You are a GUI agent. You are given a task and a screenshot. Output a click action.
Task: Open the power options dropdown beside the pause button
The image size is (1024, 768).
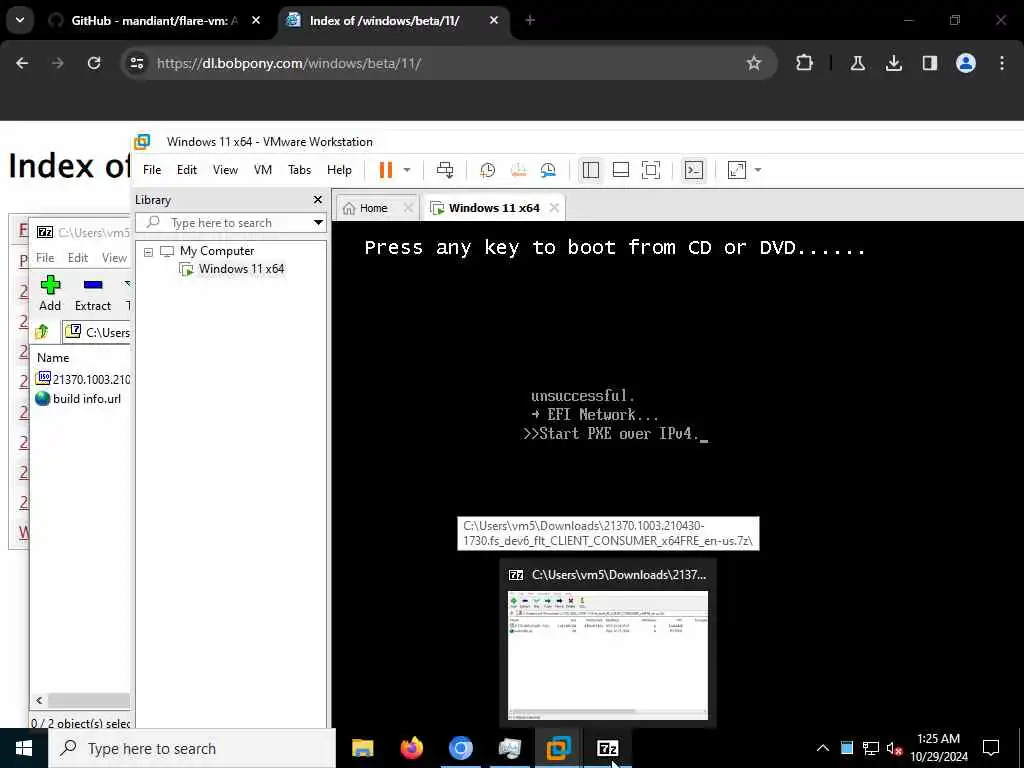(x=407, y=170)
